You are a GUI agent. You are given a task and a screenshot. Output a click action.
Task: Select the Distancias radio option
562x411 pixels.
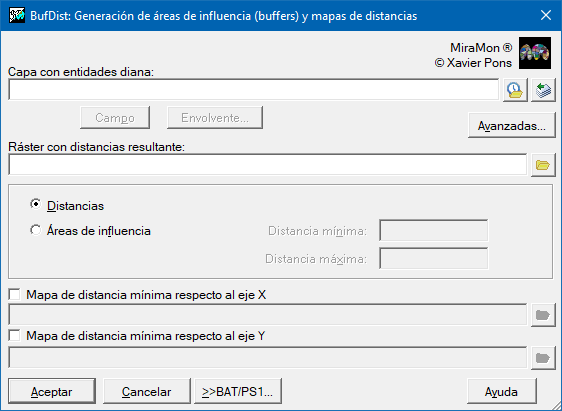(67, 206)
